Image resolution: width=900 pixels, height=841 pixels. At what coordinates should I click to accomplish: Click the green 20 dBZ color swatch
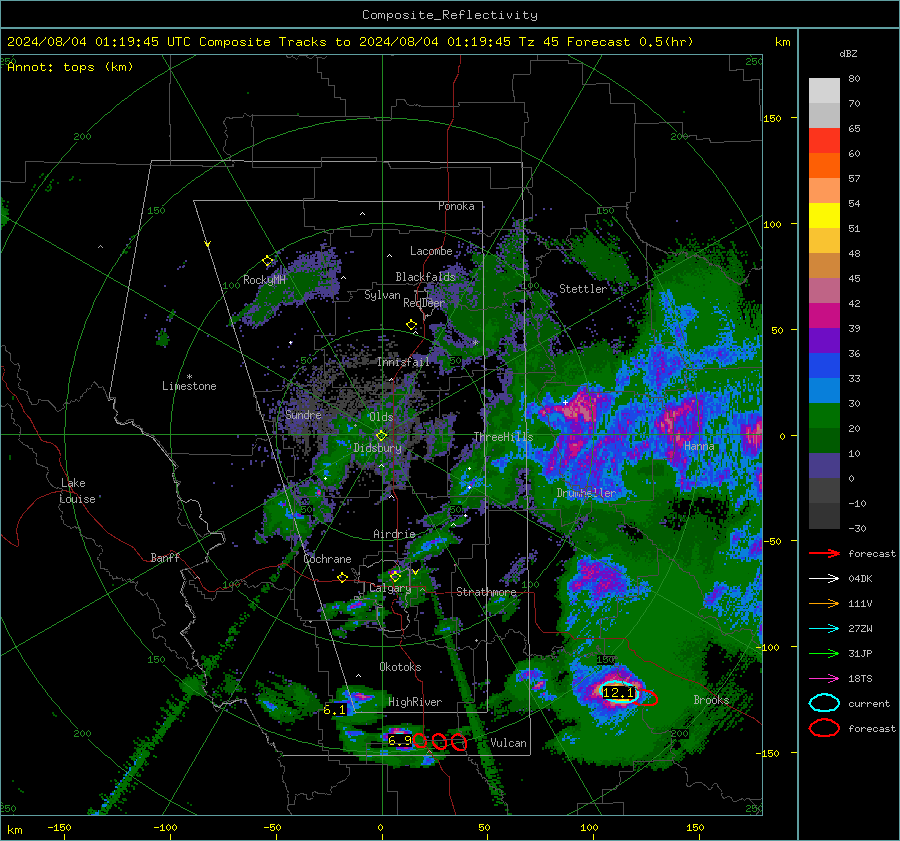tap(824, 415)
